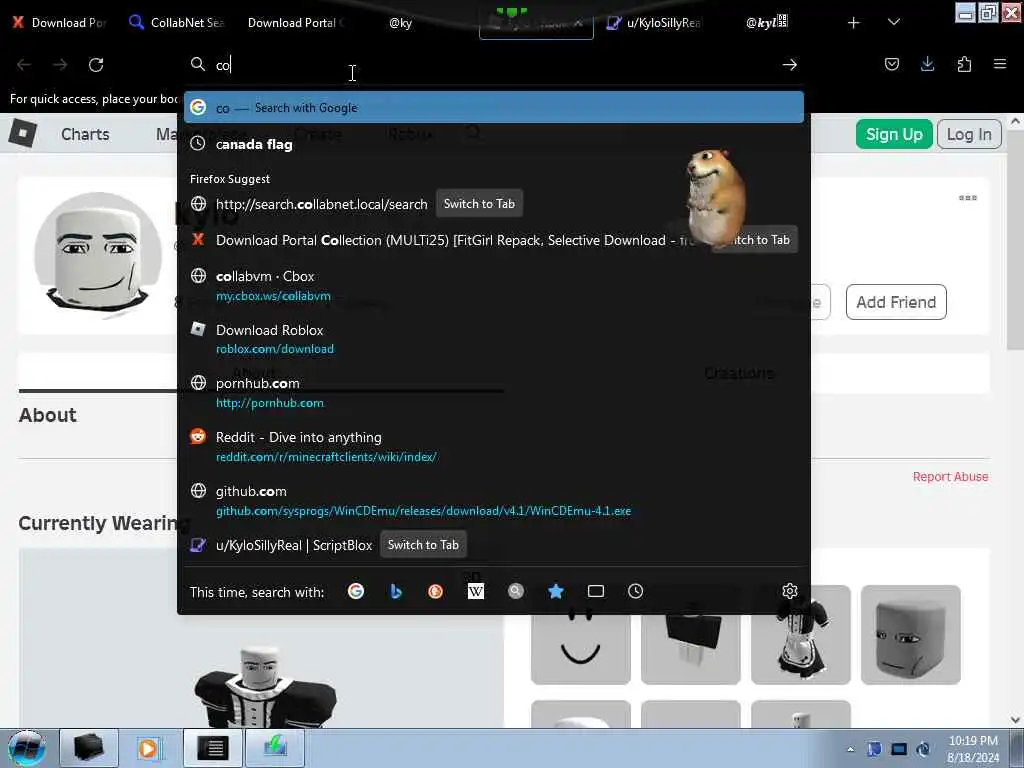Click the Log In button
Image resolution: width=1024 pixels, height=768 pixels.
[x=969, y=135]
